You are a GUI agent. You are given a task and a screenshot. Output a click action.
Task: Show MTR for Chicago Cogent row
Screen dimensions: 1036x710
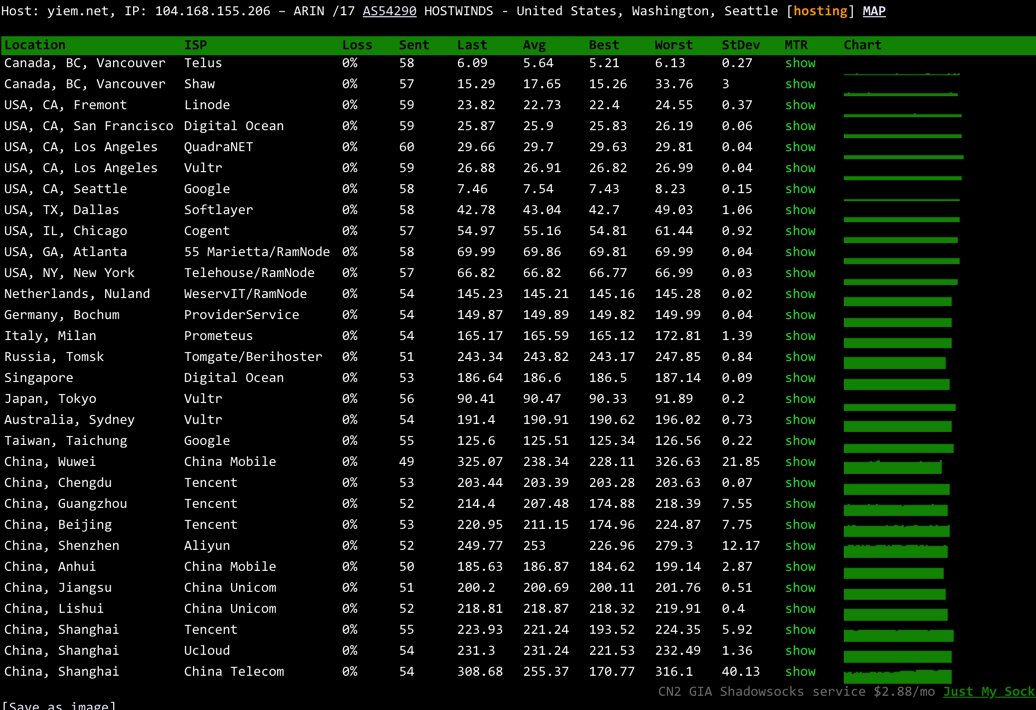pyautogui.click(x=800, y=231)
